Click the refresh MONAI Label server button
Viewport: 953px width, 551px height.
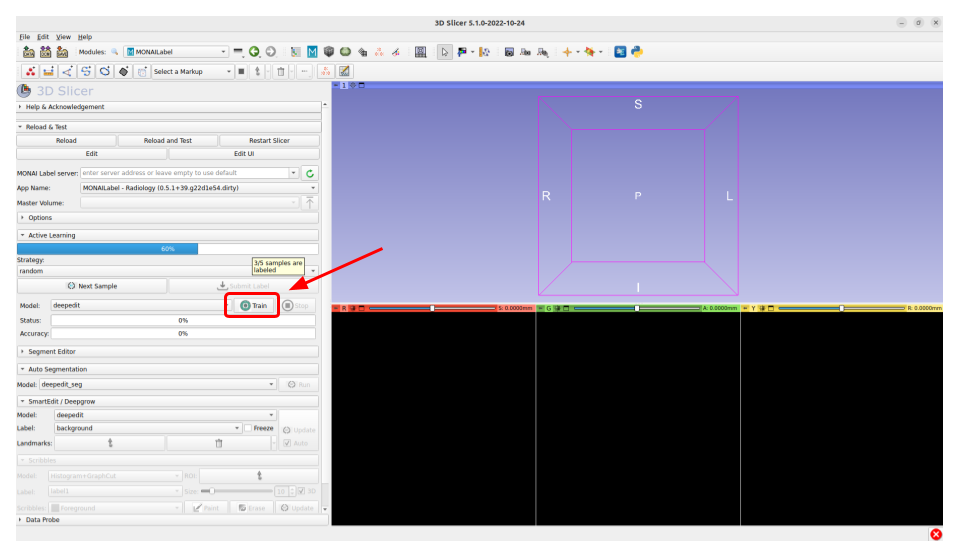(x=310, y=173)
